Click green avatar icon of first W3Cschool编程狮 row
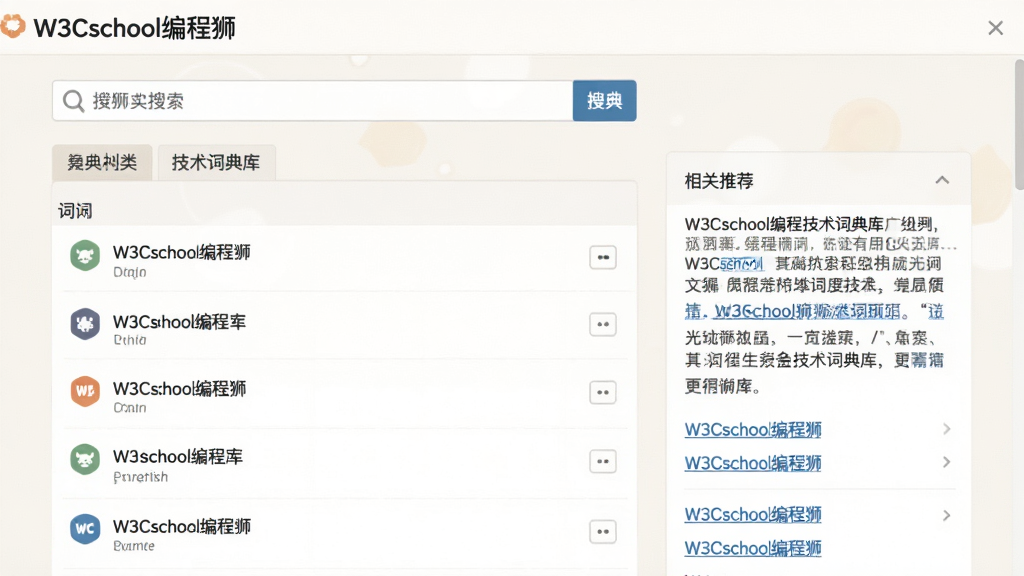This screenshot has height=576, width=1024. [85, 255]
